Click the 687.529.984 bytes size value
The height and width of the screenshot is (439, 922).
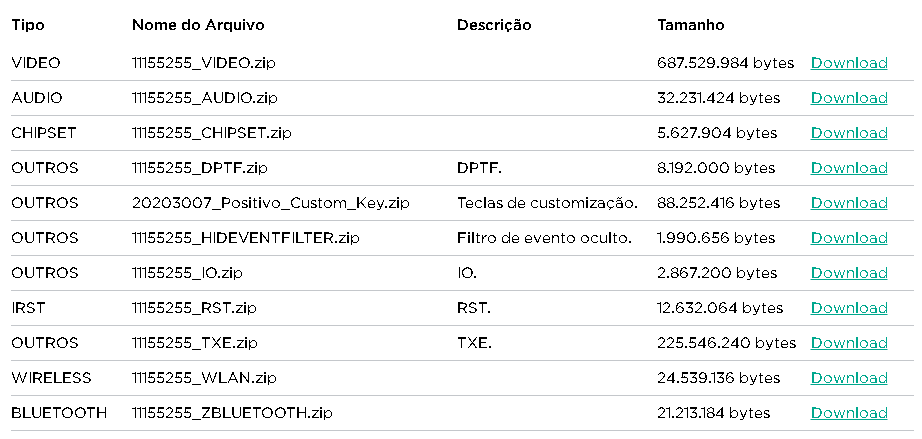726,63
